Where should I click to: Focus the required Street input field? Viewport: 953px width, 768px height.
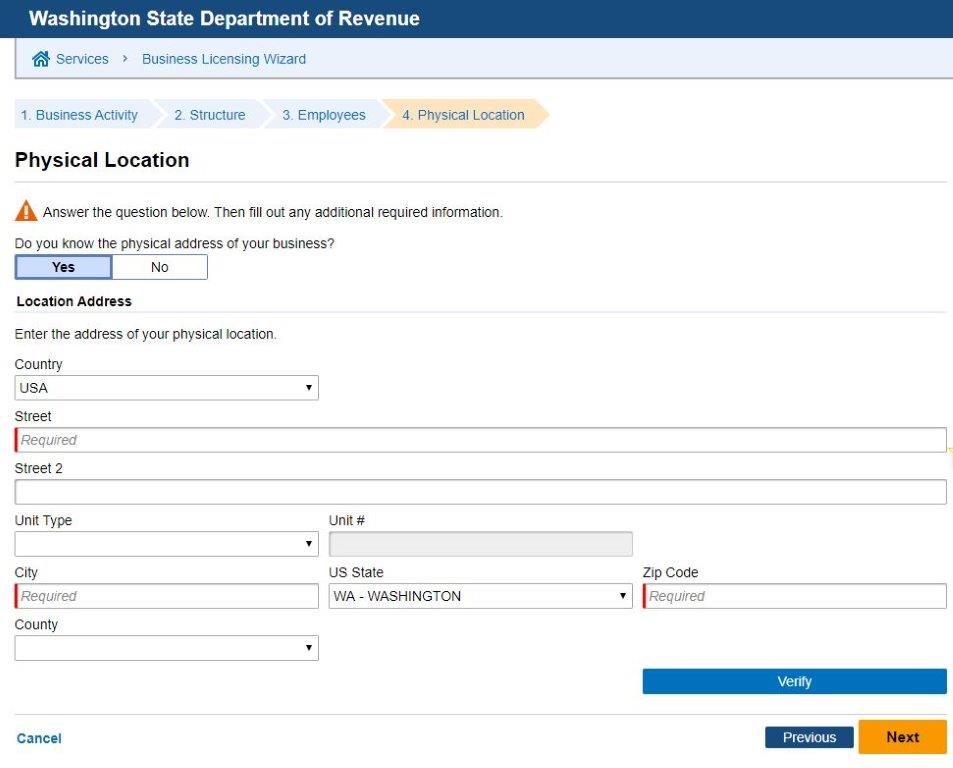point(480,440)
